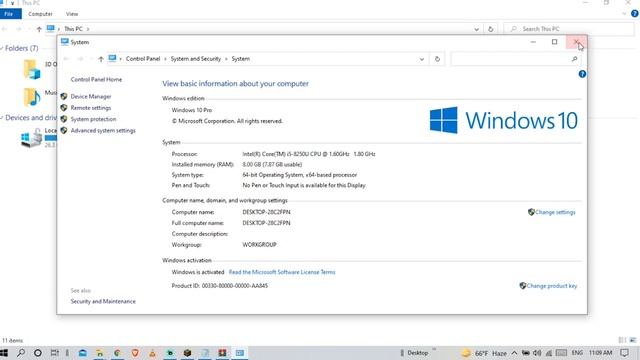Select the 3D Objects folder icon

pos(32,69)
